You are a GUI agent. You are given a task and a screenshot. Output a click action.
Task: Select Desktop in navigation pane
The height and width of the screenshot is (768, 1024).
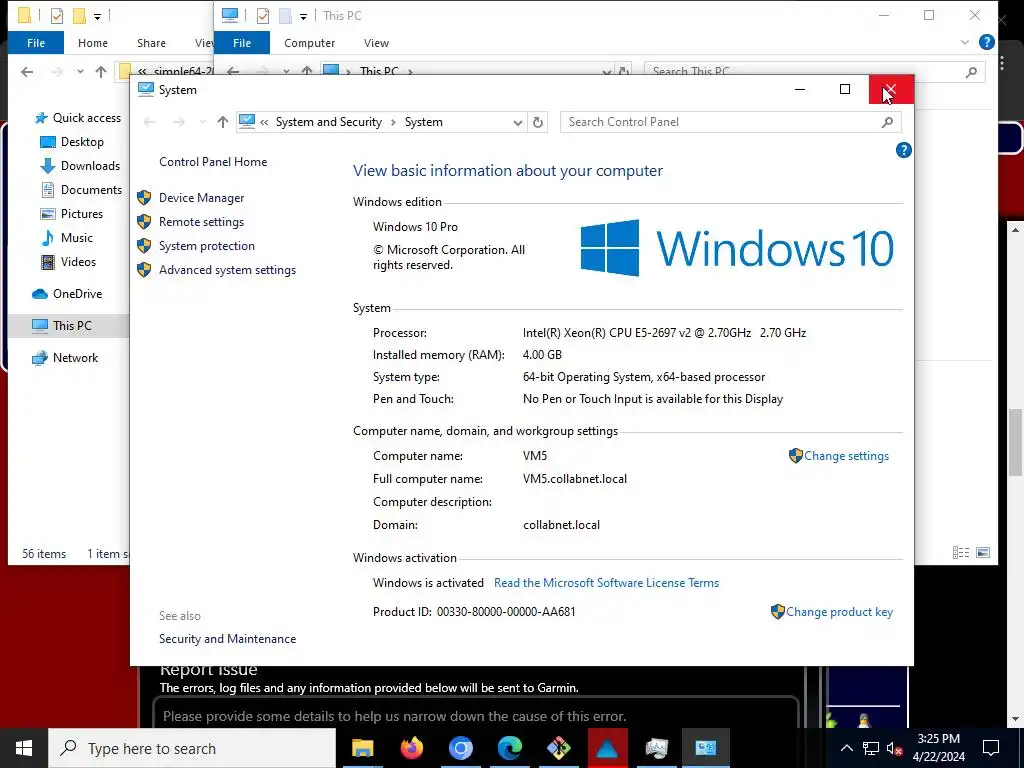click(82, 142)
